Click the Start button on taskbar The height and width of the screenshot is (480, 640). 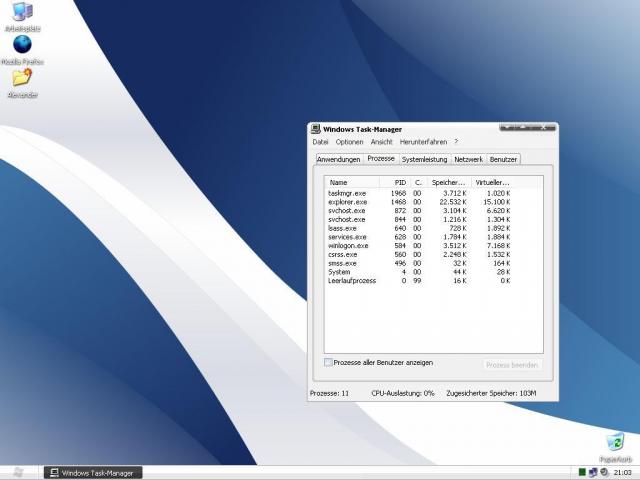[x=18, y=472]
